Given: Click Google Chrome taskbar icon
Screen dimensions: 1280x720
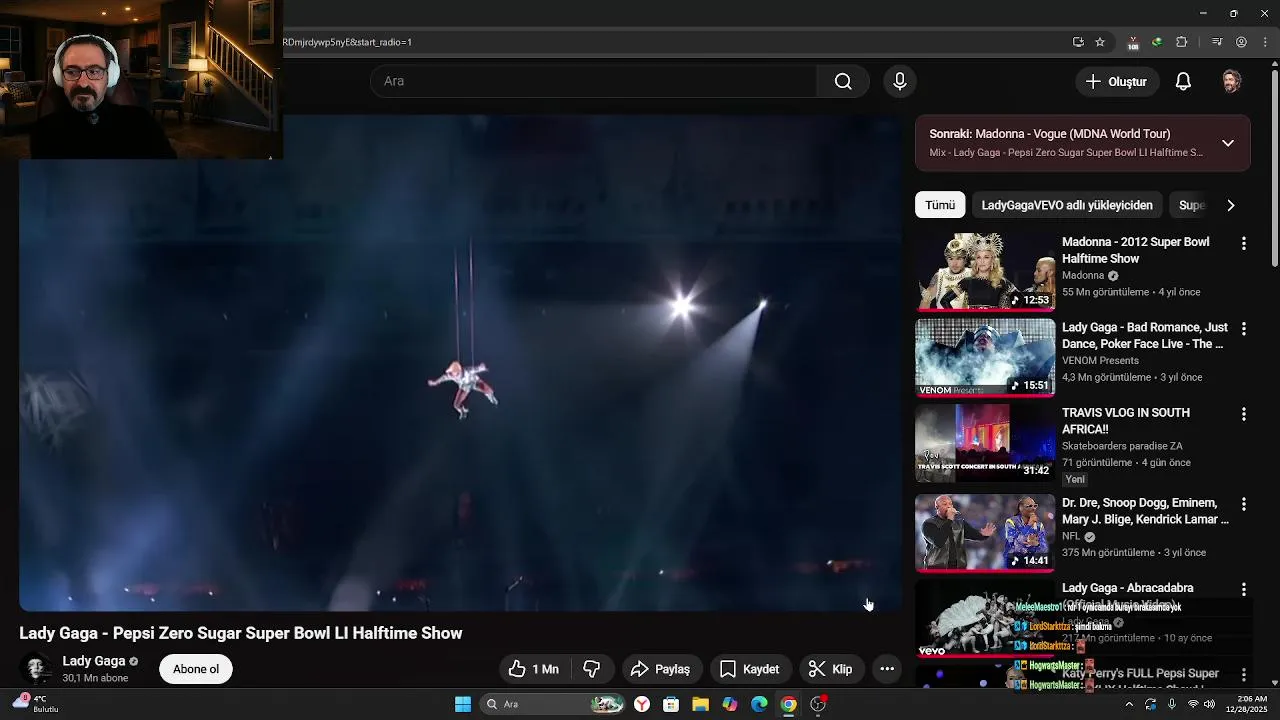Looking at the screenshot, I should coord(789,704).
